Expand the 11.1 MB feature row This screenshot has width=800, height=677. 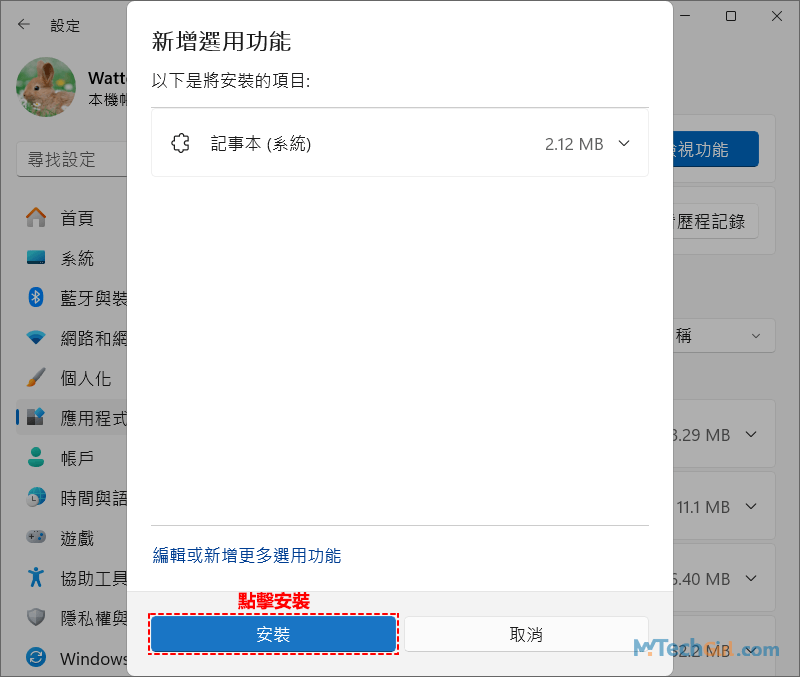tap(752, 508)
